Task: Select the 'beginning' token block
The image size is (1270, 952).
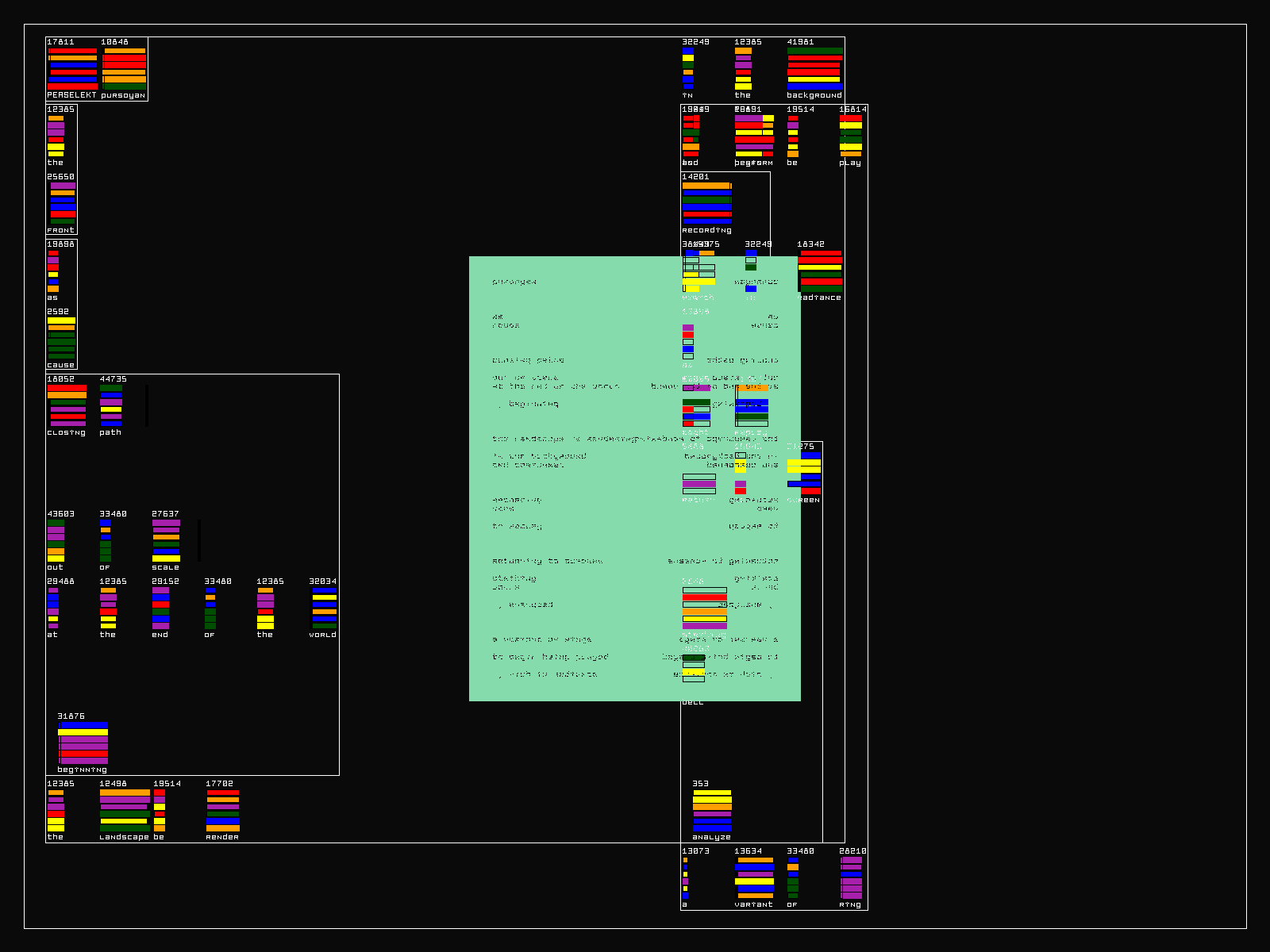Action: (x=83, y=743)
